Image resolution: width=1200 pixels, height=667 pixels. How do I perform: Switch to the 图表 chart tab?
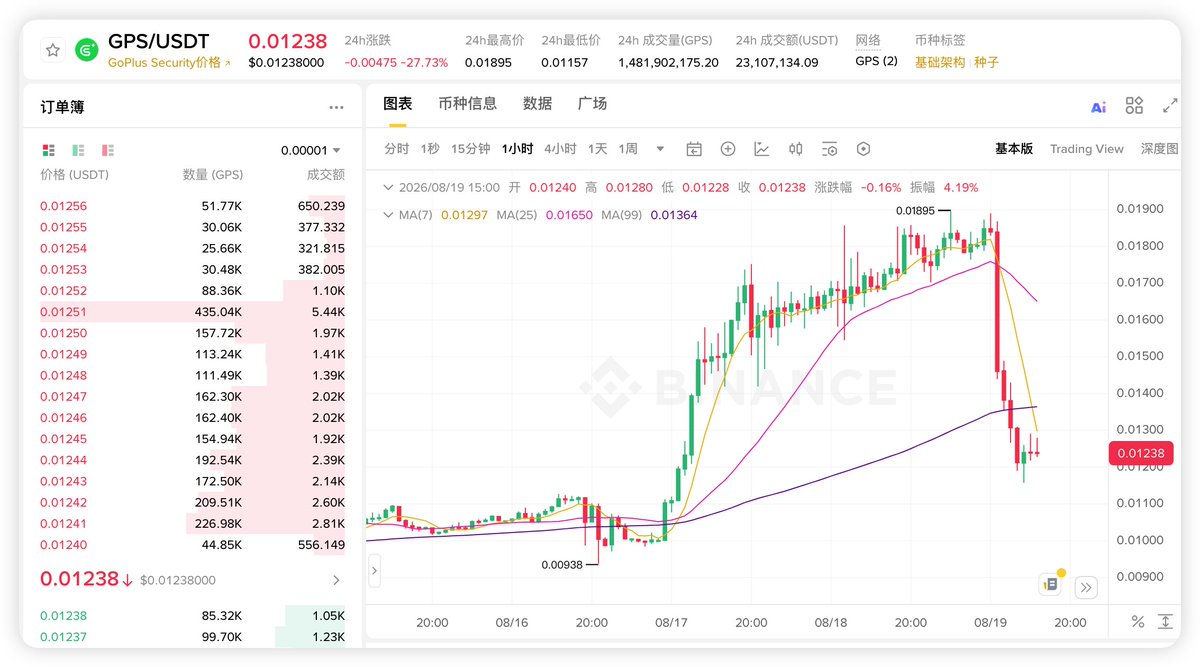pyautogui.click(x=398, y=103)
